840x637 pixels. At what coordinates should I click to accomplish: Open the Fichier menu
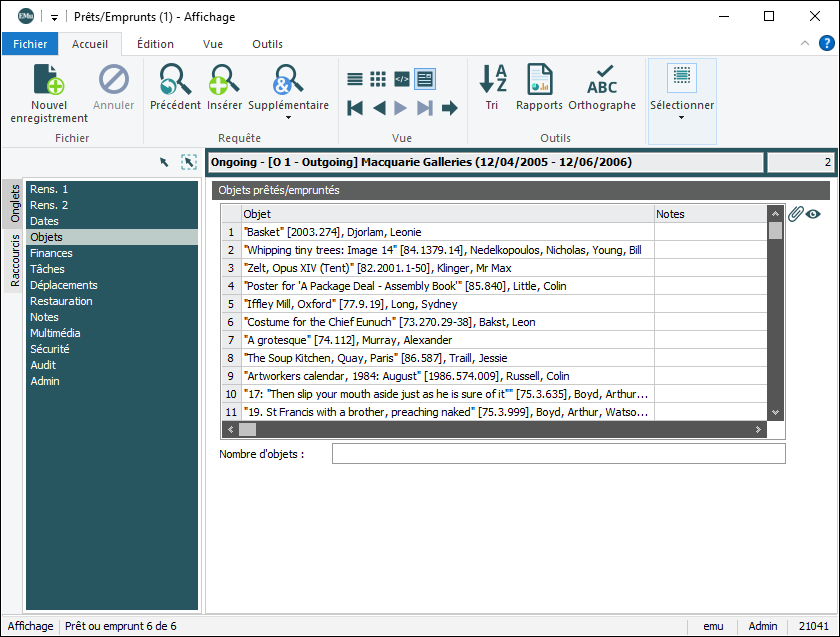(30, 44)
